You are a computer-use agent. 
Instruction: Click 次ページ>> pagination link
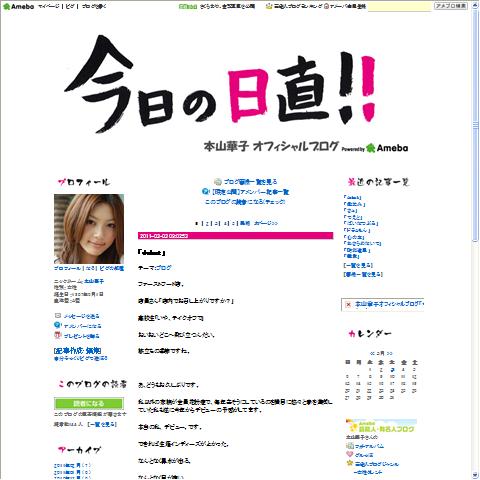pyautogui.click(x=266, y=223)
